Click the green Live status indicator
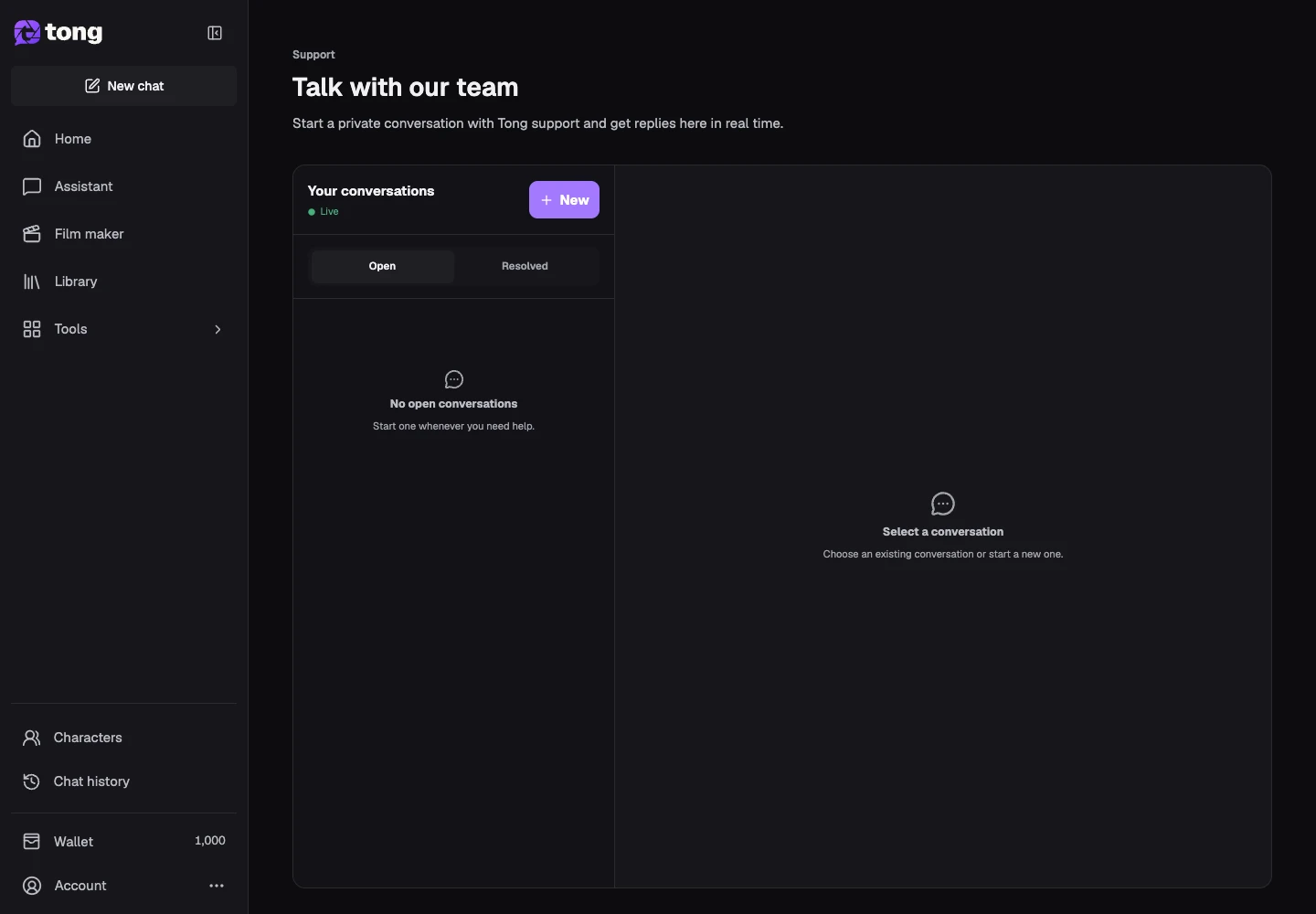Viewport: 1316px width, 914px height. 324,211
